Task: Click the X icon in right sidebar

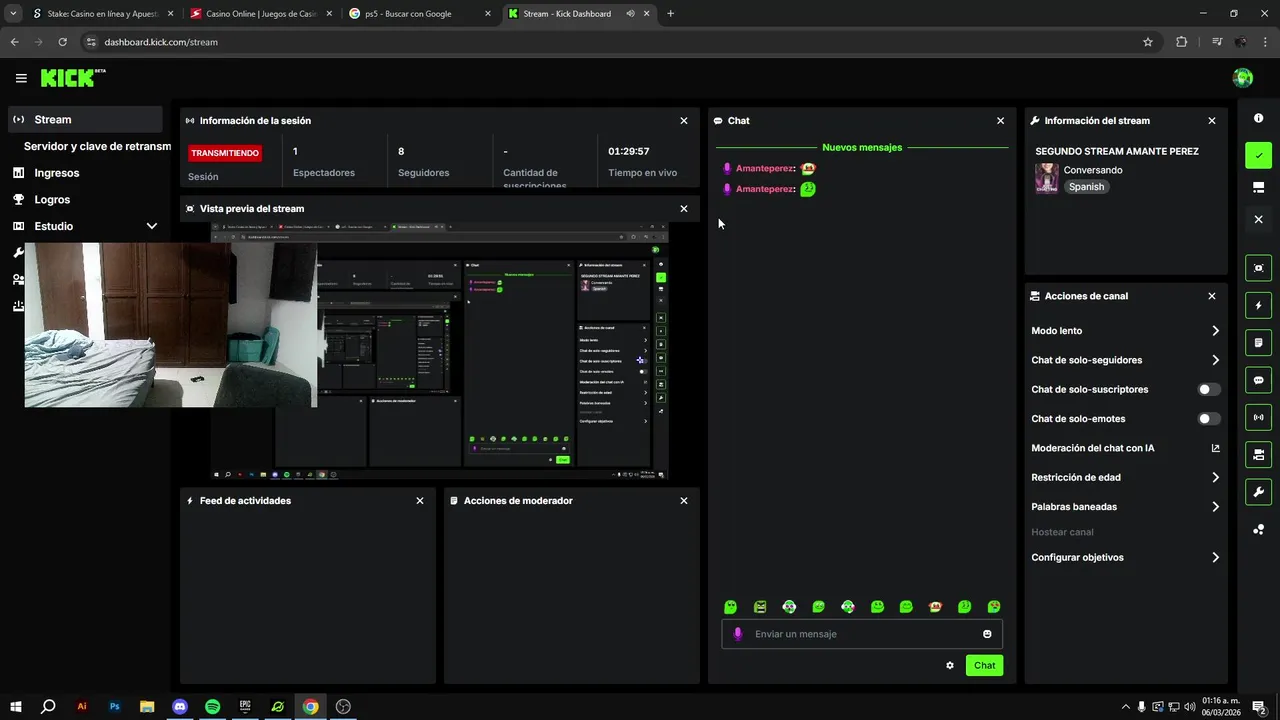Action: coord(1258,219)
